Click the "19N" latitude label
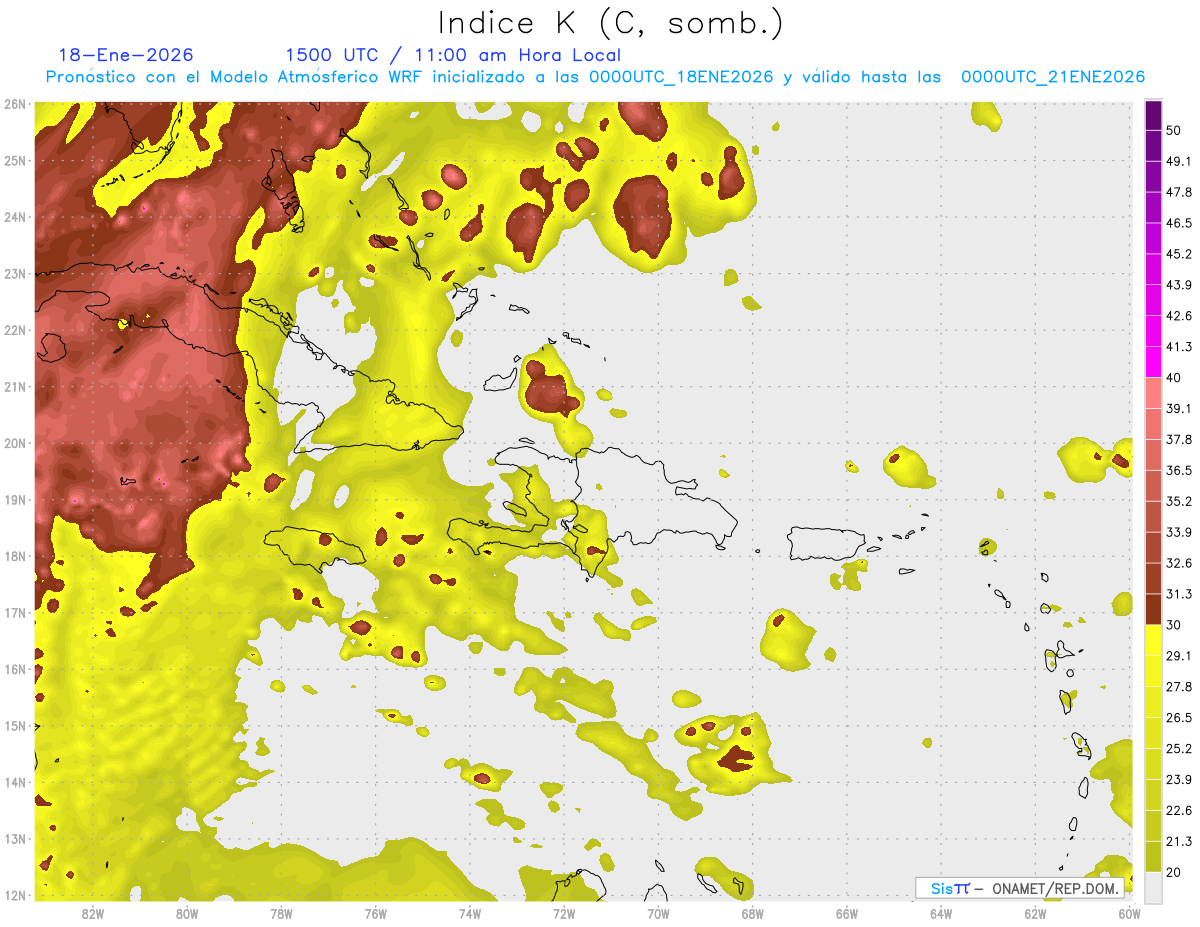 coord(15,500)
